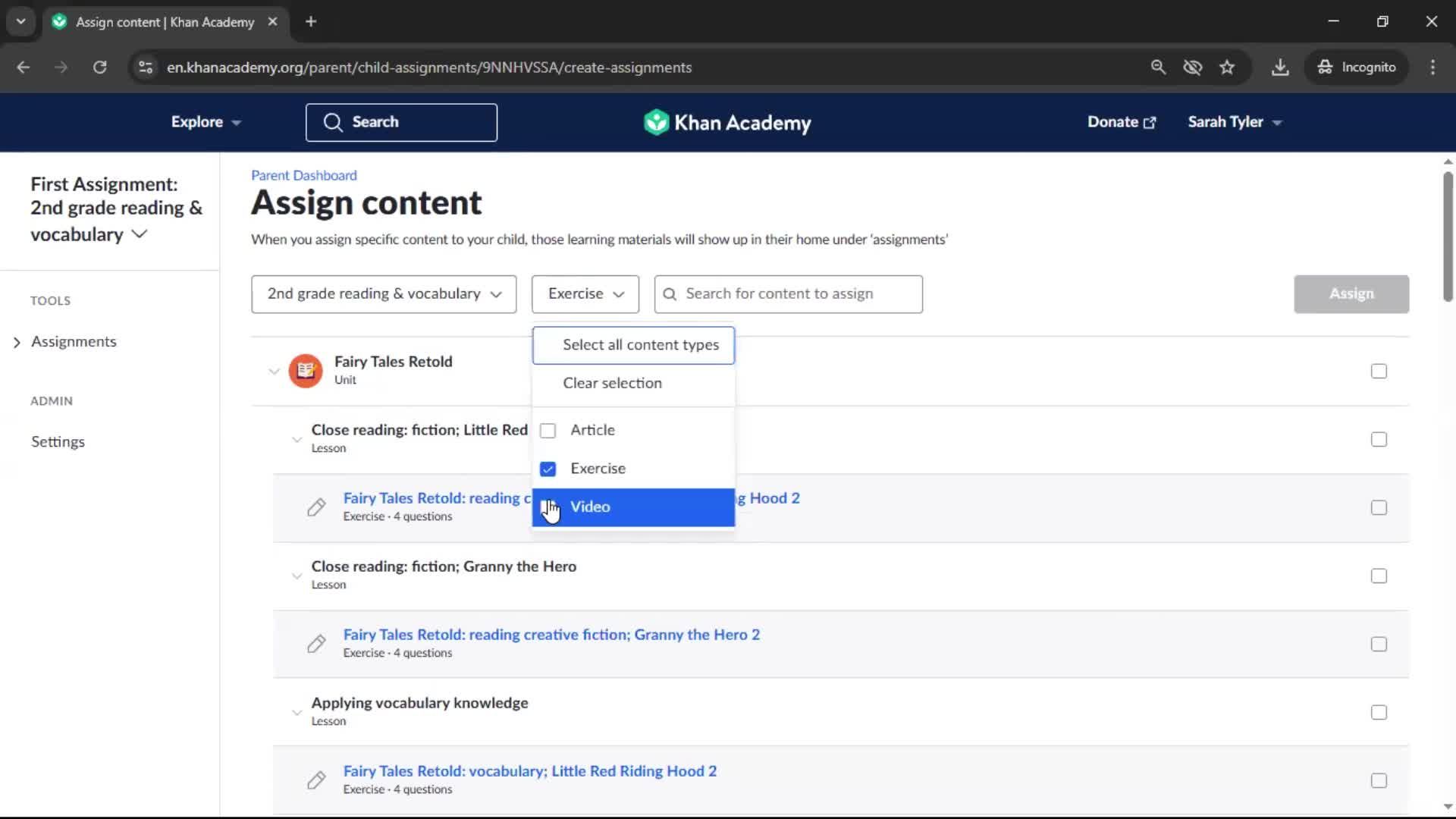The image size is (1456, 819).
Task: Click the browser back arrow
Action: point(23,67)
